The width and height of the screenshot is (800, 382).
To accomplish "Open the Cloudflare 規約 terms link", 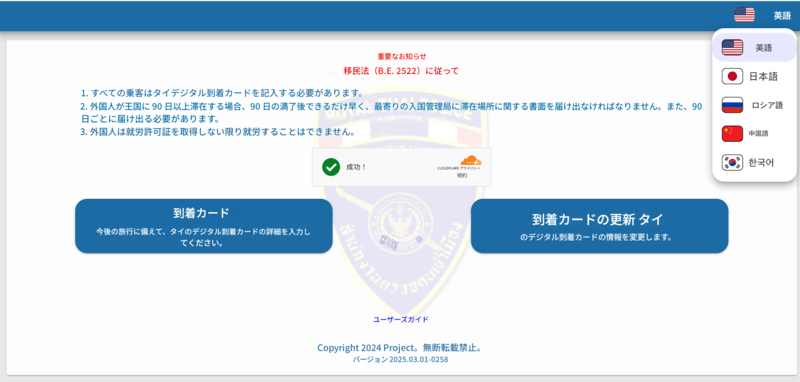I will click(462, 175).
